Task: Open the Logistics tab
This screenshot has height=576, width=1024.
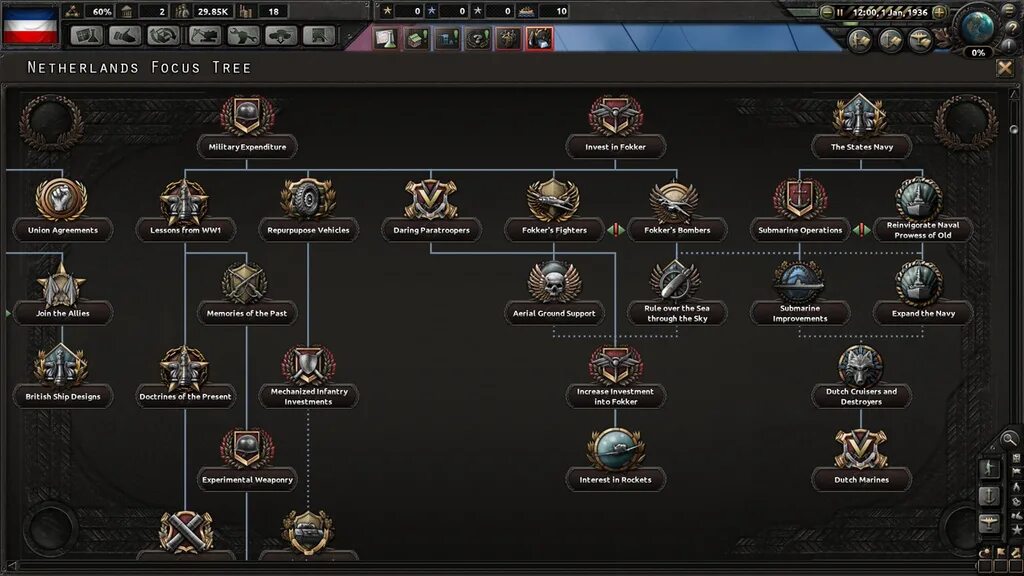Action: (x=319, y=36)
